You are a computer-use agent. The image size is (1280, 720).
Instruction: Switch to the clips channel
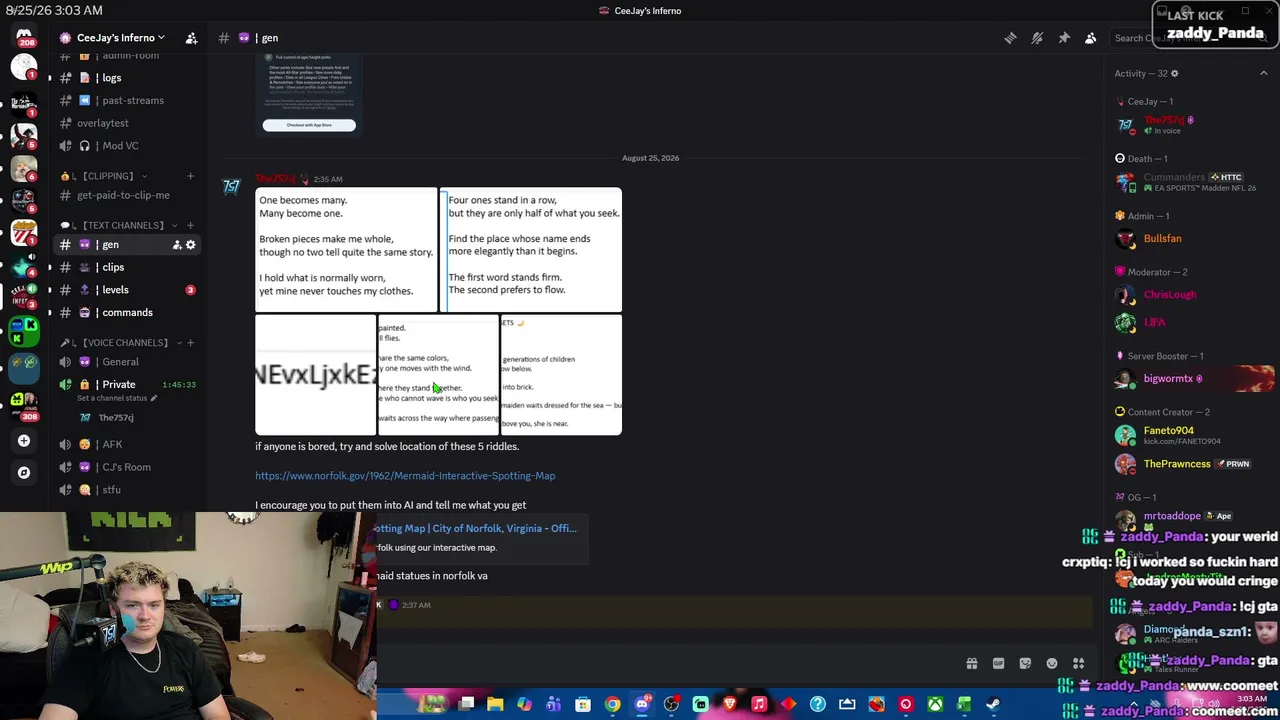tap(127, 267)
